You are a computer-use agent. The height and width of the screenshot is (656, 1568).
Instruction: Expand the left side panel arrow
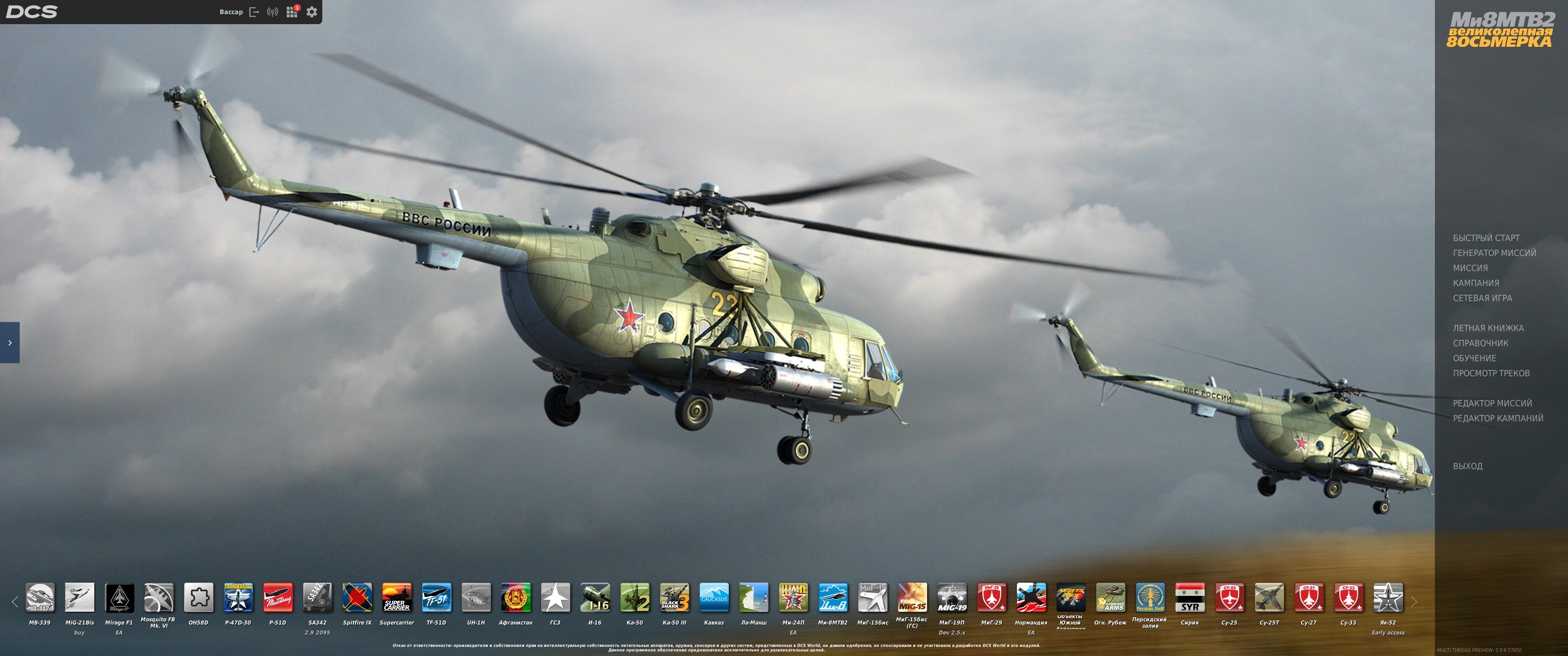click(10, 343)
